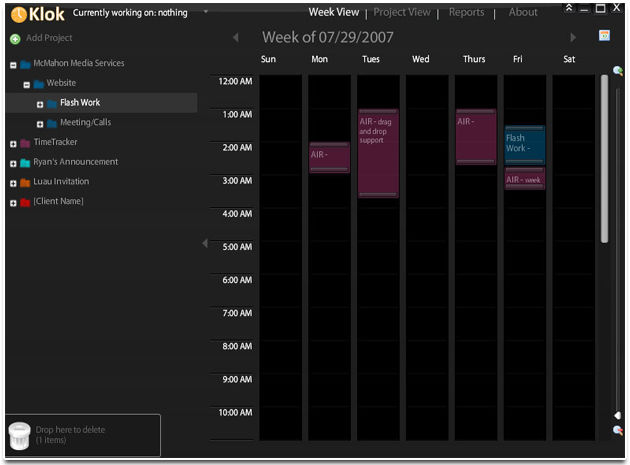The height and width of the screenshot is (465, 630).
Task: Select Thursday's AIR time entry
Action: pyautogui.click(x=476, y=137)
